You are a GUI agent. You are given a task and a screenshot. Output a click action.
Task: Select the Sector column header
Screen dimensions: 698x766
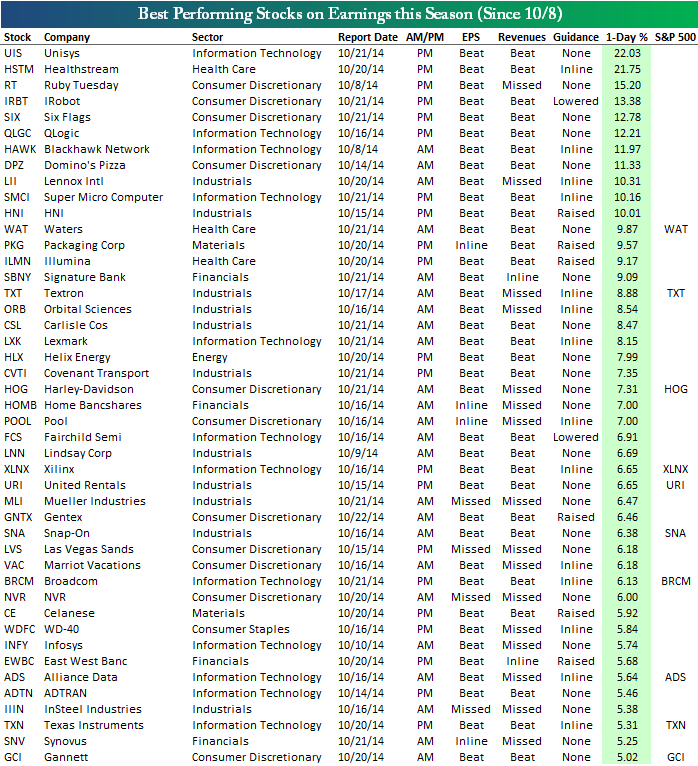pyautogui.click(x=207, y=37)
